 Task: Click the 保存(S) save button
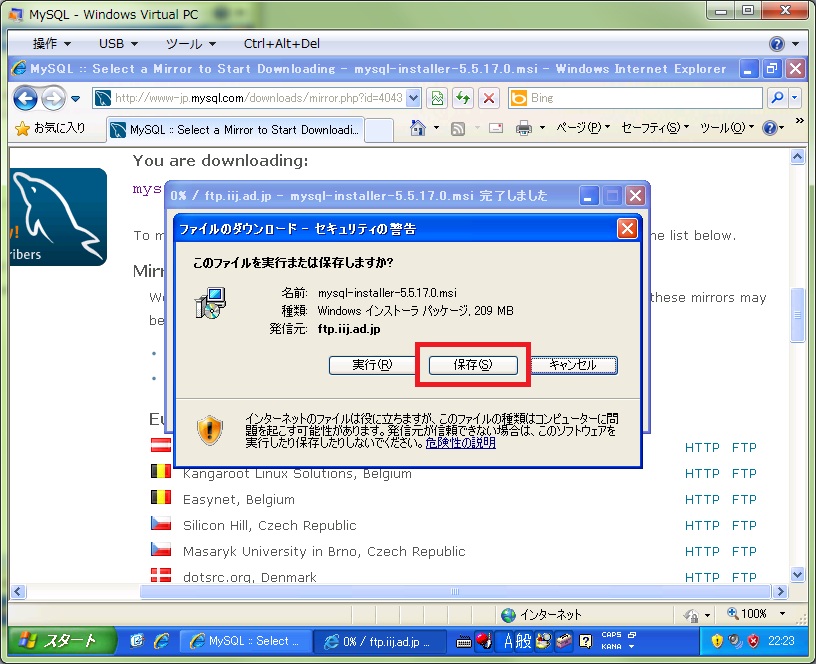[473, 365]
